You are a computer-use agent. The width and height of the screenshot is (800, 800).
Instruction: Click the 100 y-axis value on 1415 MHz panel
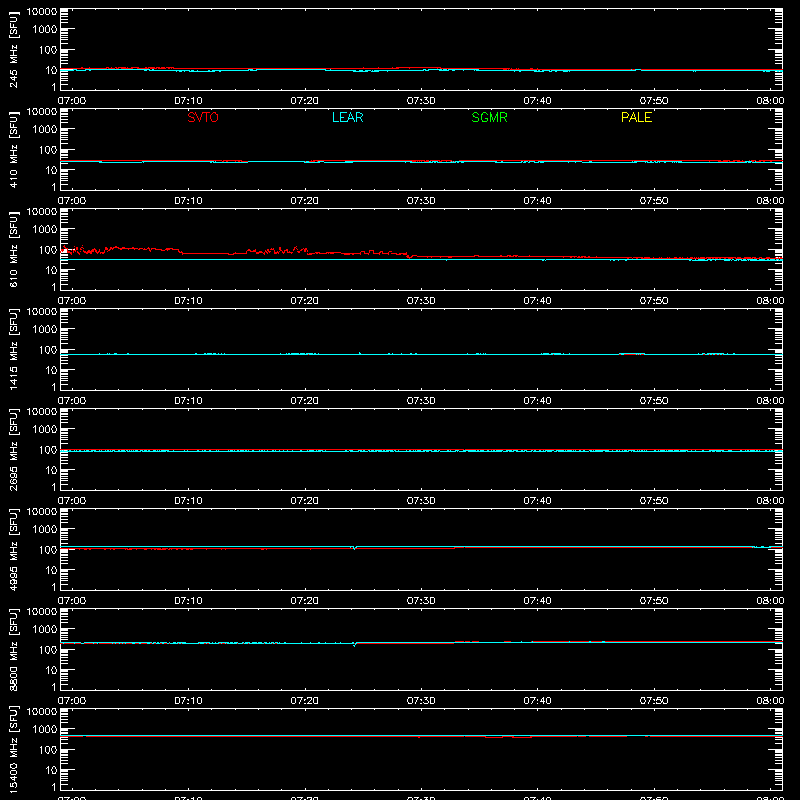tap(48, 350)
